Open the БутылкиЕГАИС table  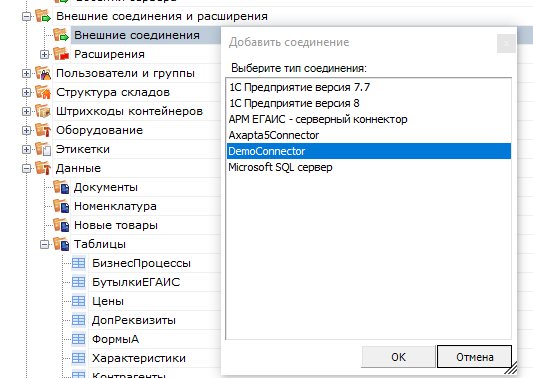coord(136,282)
